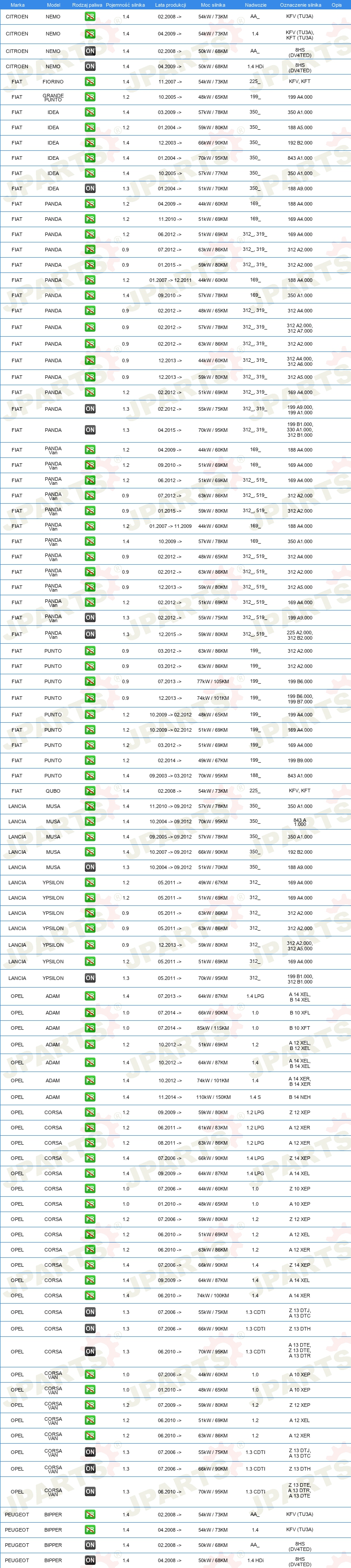Click diesel ON icon in Corsa Van Z 13 DTH row
Image resolution: width=351 pixels, height=1568 pixels.
(90, 1469)
